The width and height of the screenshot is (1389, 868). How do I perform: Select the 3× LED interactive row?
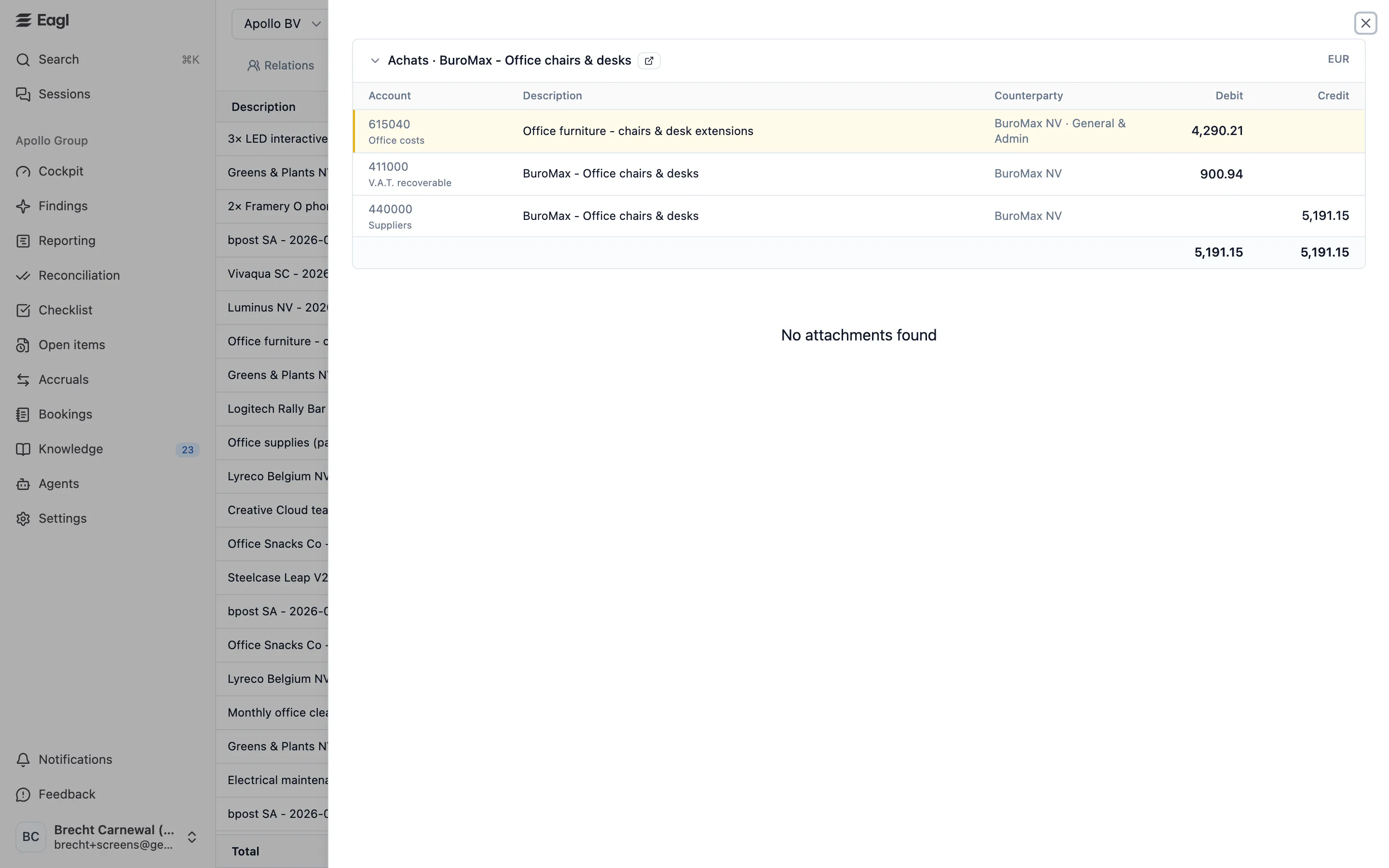(x=272, y=139)
